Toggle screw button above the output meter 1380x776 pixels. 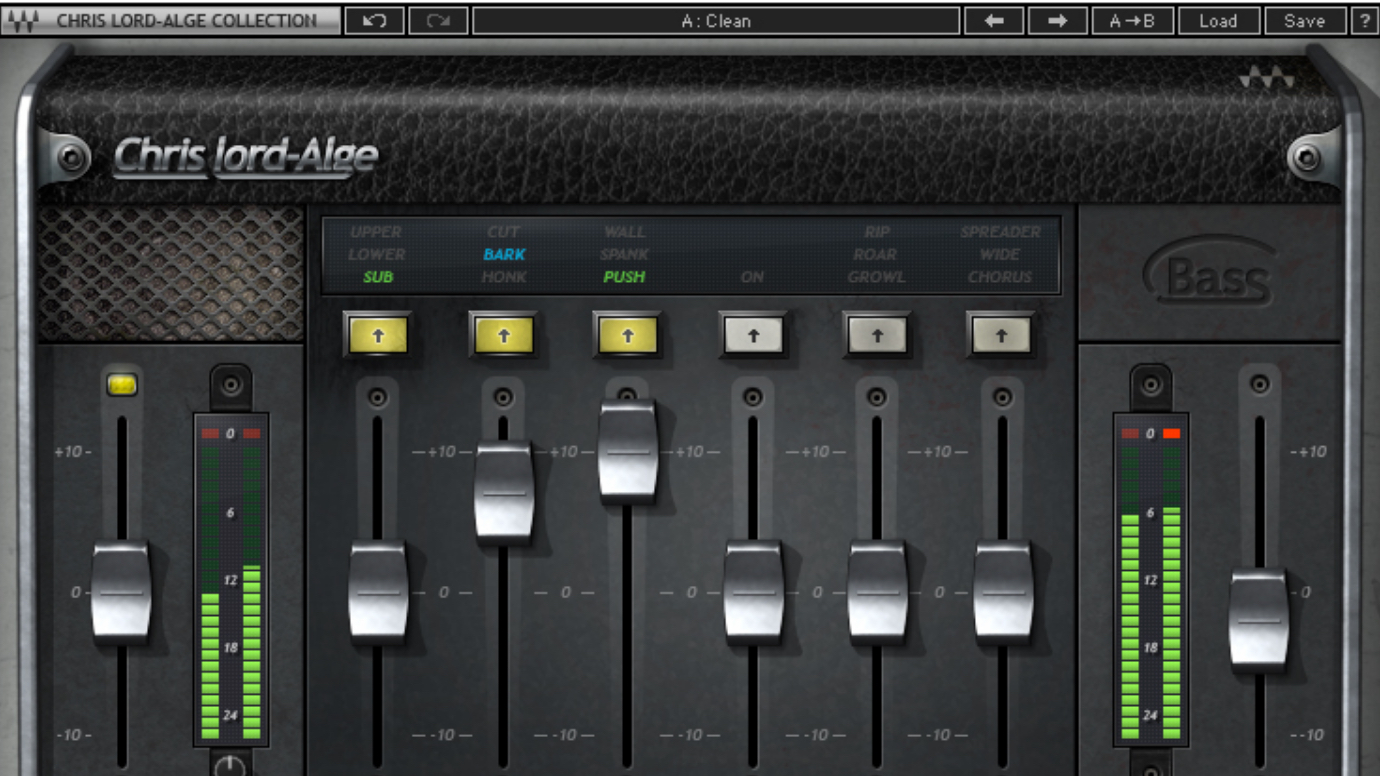coord(1151,384)
